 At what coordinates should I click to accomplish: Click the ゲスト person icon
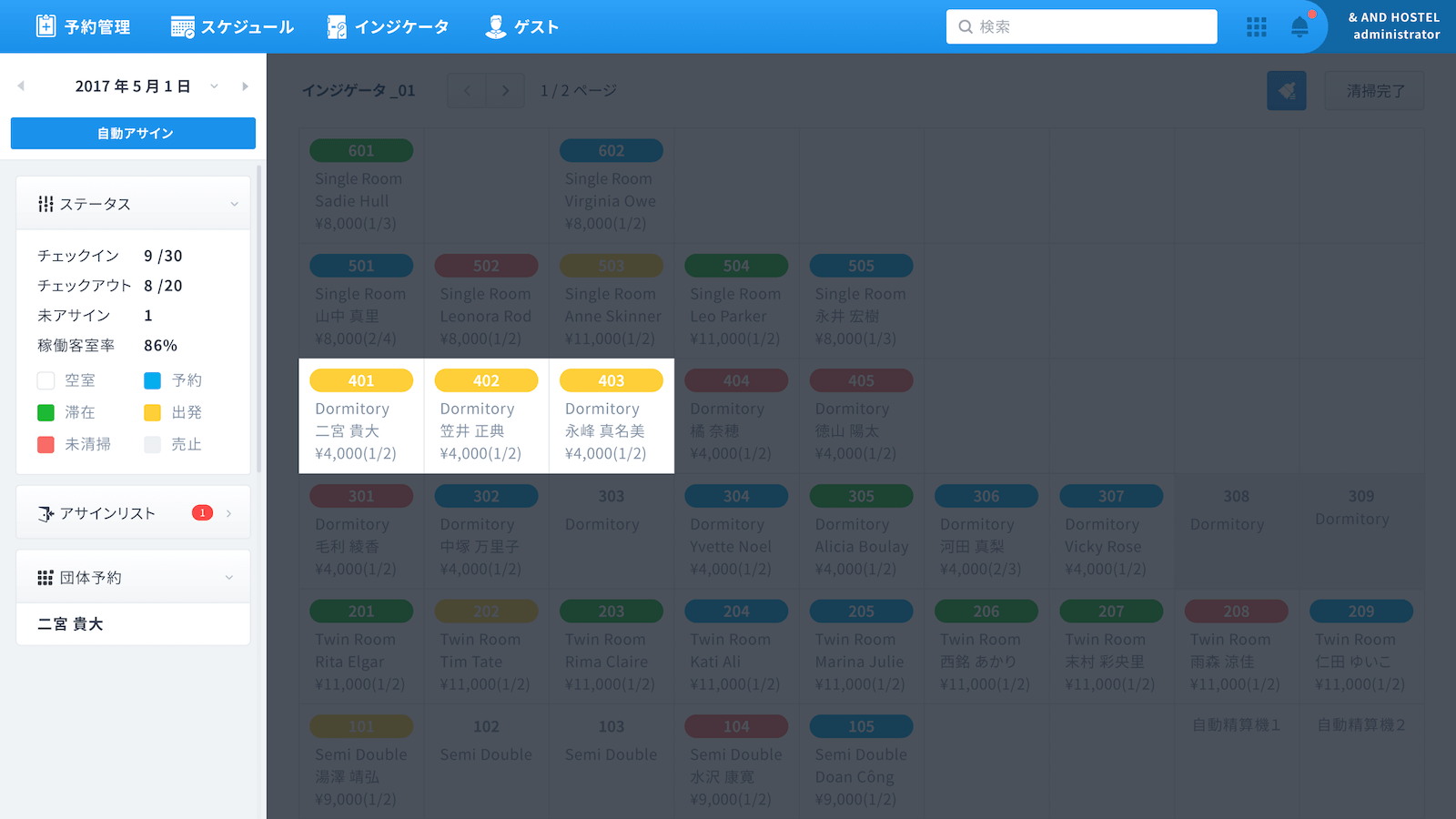pos(496,27)
